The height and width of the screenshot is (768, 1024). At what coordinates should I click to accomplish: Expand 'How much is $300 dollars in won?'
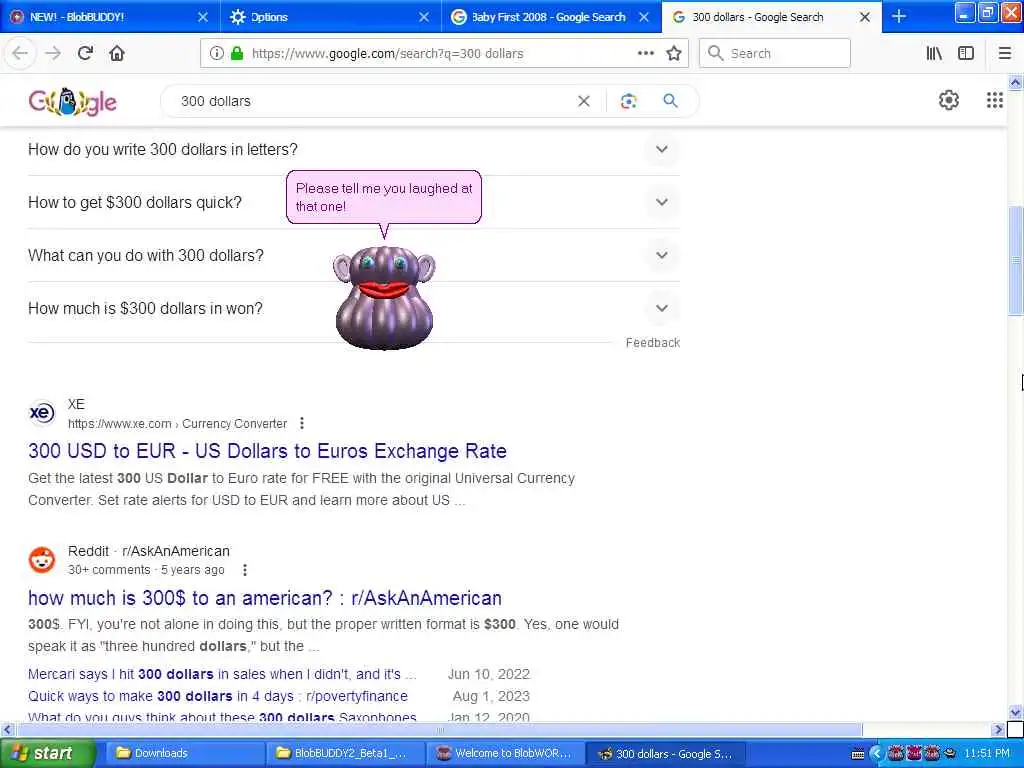(353, 308)
